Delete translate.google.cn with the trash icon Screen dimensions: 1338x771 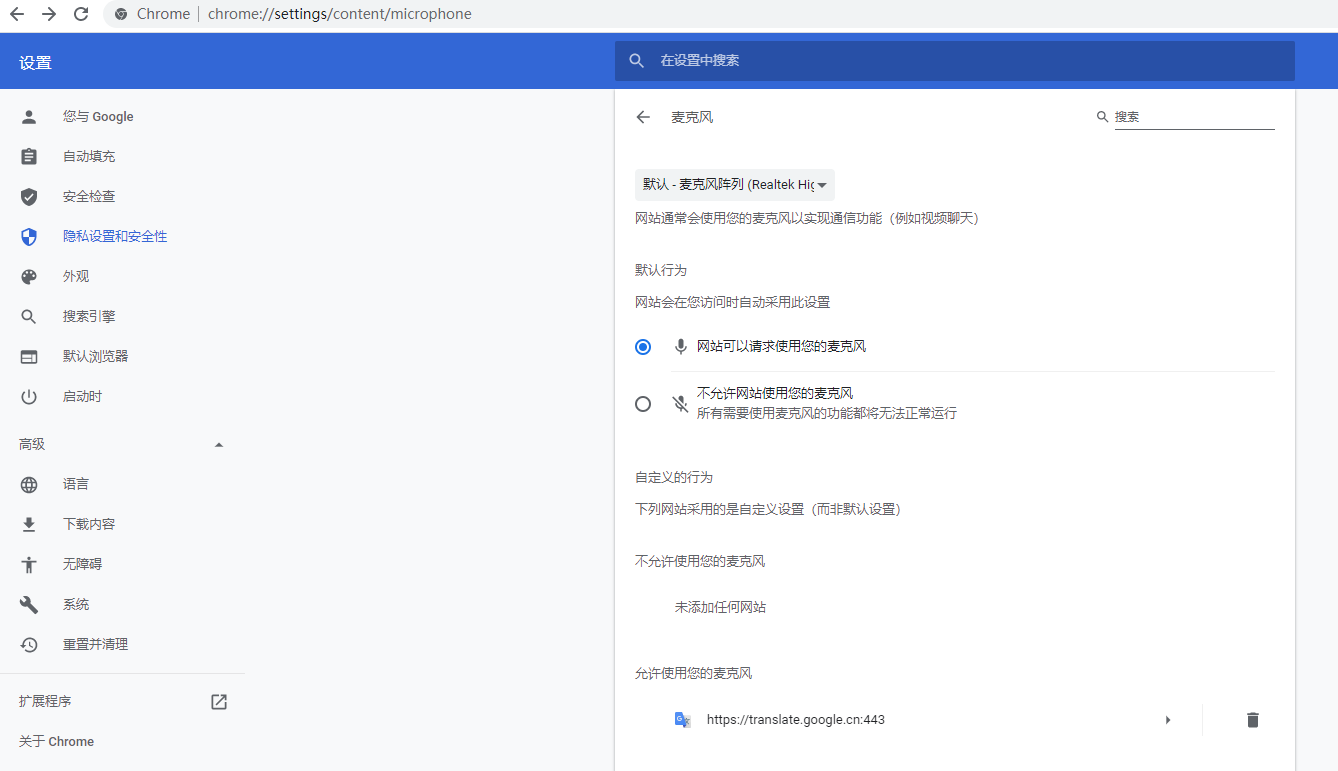1252,720
